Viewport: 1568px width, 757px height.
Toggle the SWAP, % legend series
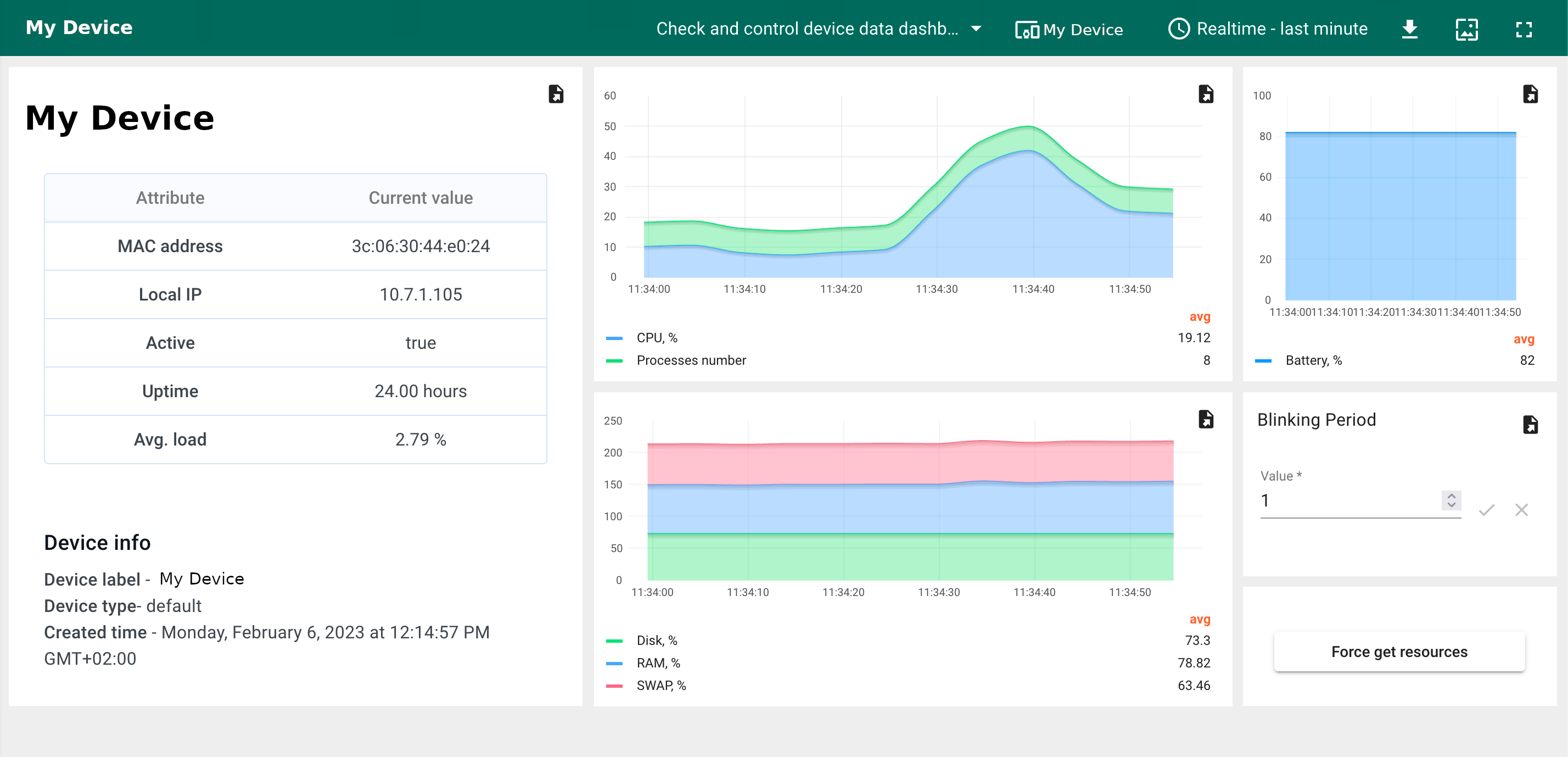click(661, 686)
